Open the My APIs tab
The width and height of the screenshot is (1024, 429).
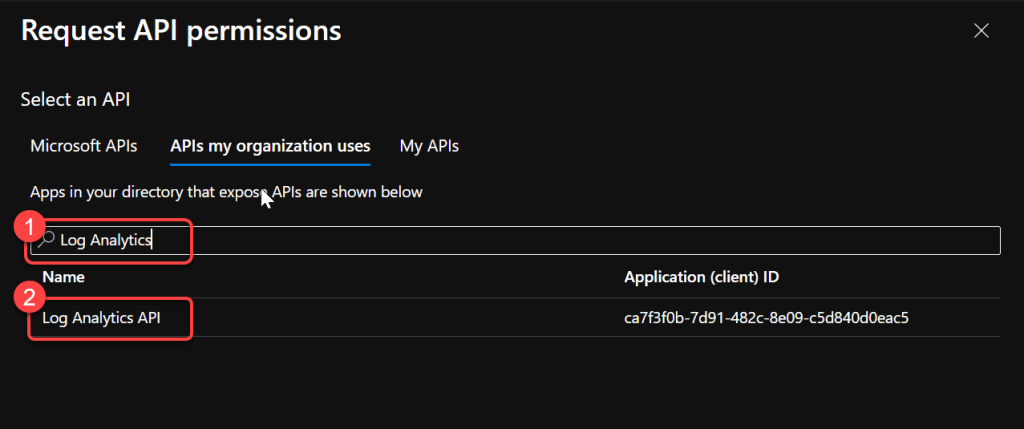(429, 145)
